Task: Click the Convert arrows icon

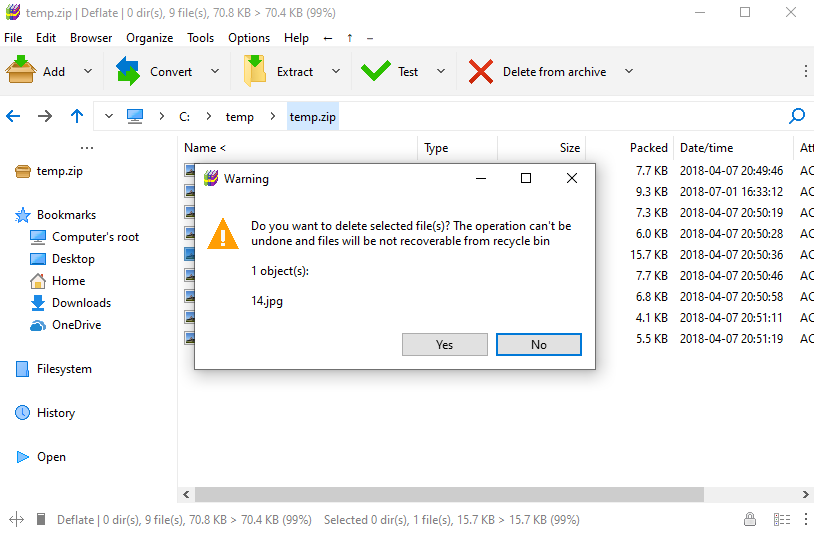Action: tap(128, 71)
